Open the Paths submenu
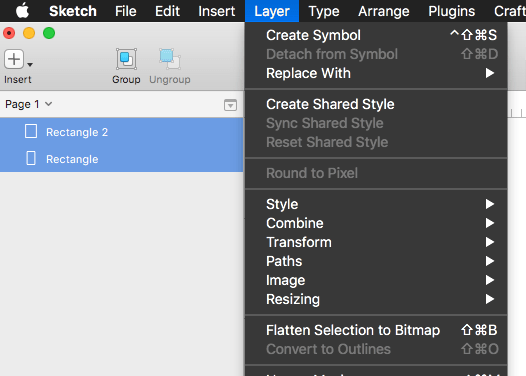 pyautogui.click(x=376, y=261)
